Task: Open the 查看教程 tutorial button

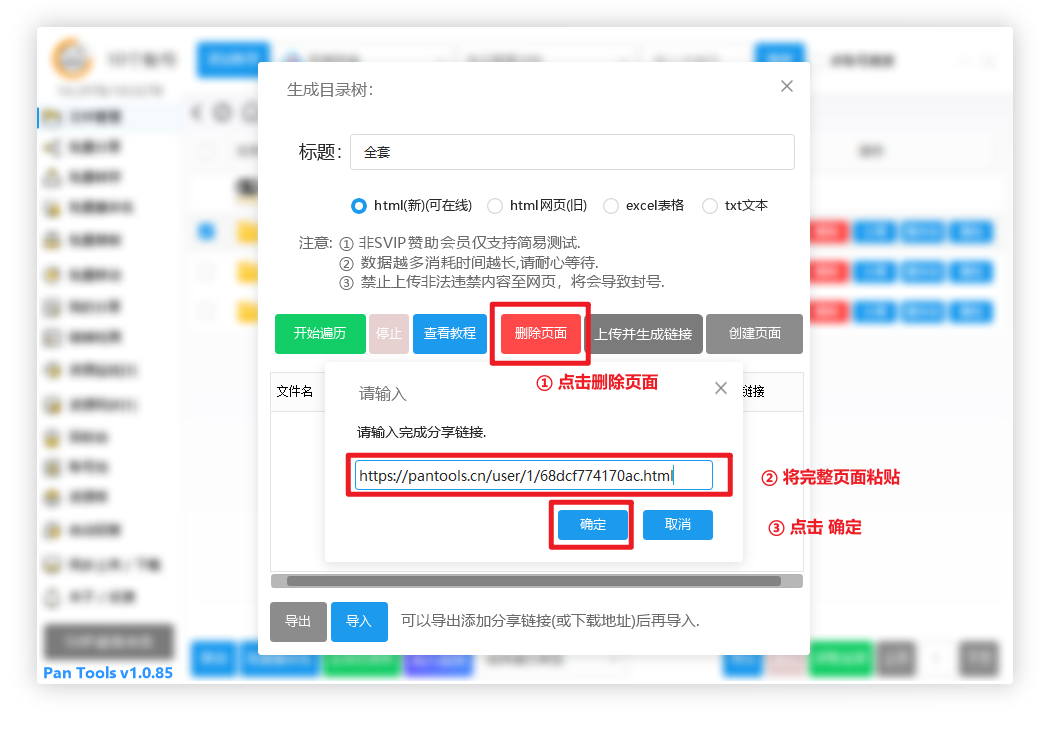Action: click(450, 334)
